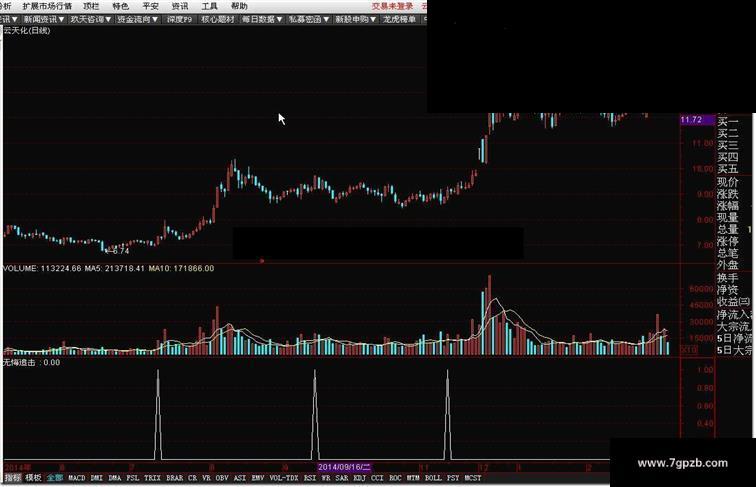Select the VR indicator

click(206, 478)
